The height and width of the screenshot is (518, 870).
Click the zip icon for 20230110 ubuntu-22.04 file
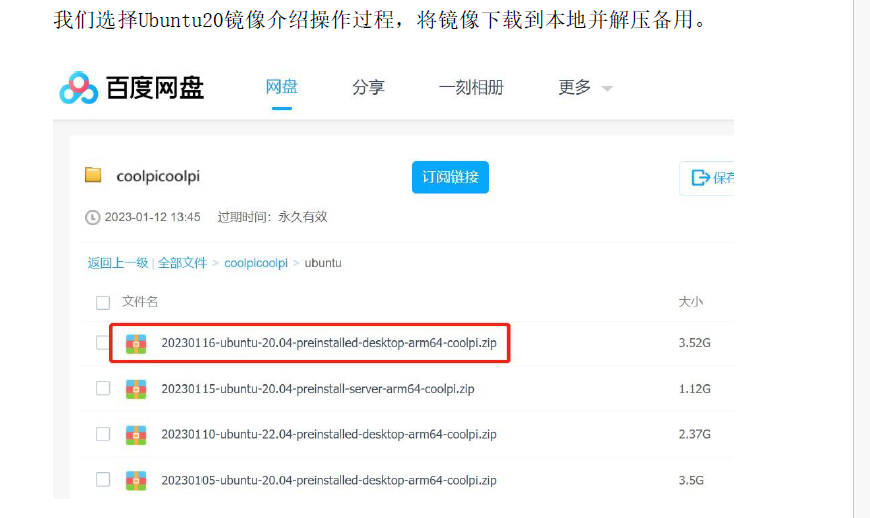(136, 435)
